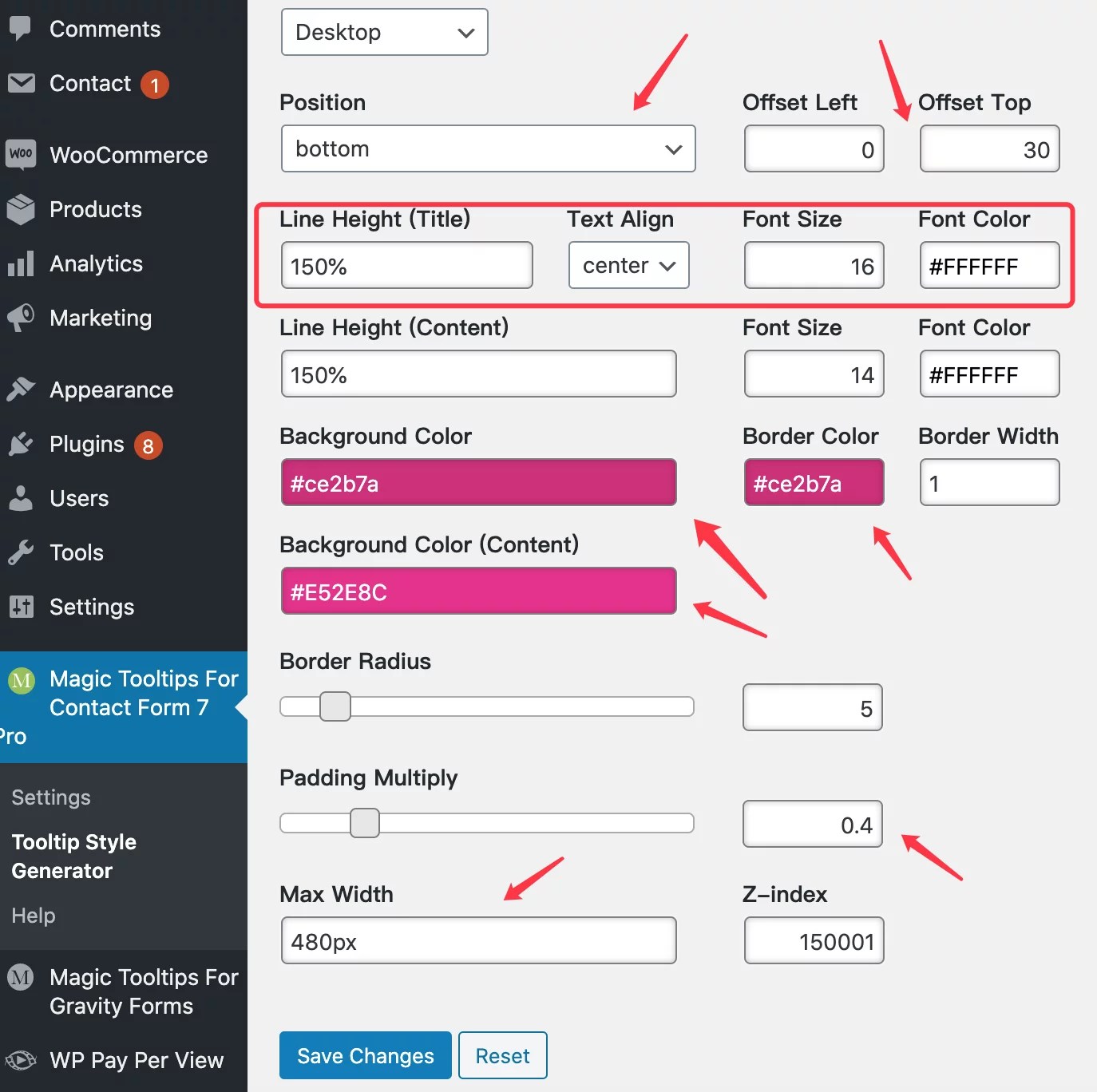Select the Tools wrench icon
Viewport: 1097px width, 1092px height.
(x=22, y=552)
